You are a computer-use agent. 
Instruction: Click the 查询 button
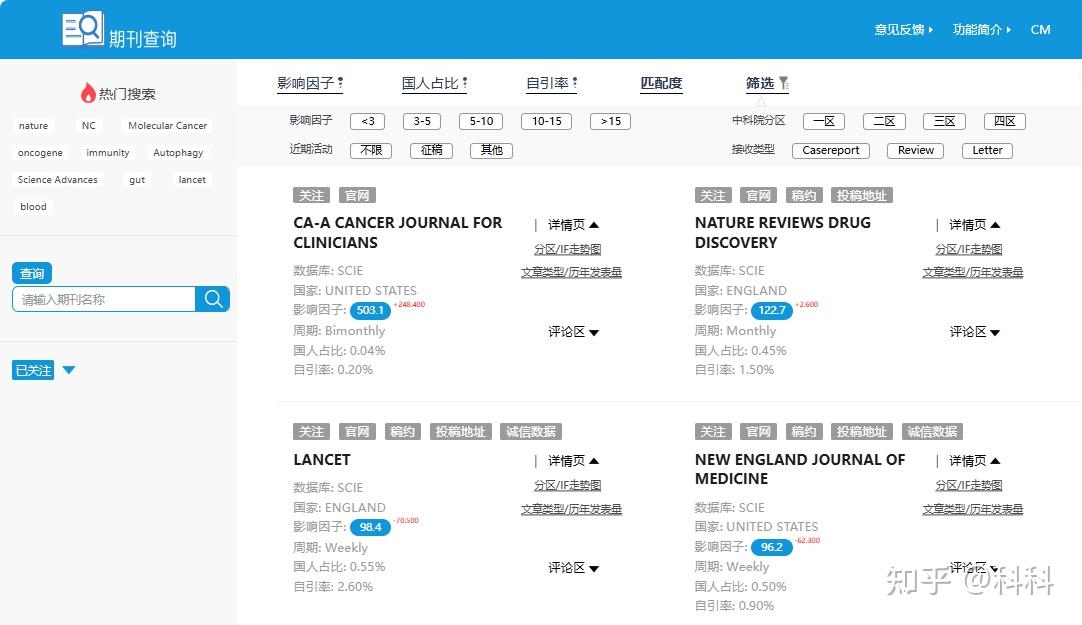pos(32,273)
